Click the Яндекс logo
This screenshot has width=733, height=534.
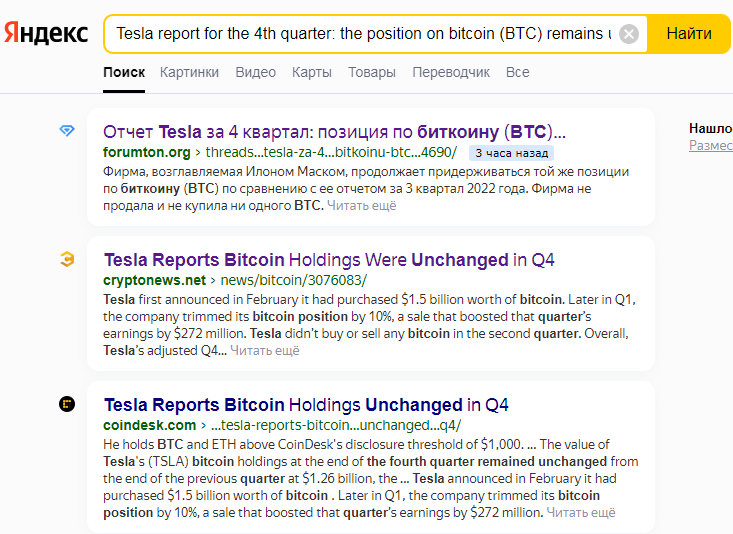tap(46, 33)
